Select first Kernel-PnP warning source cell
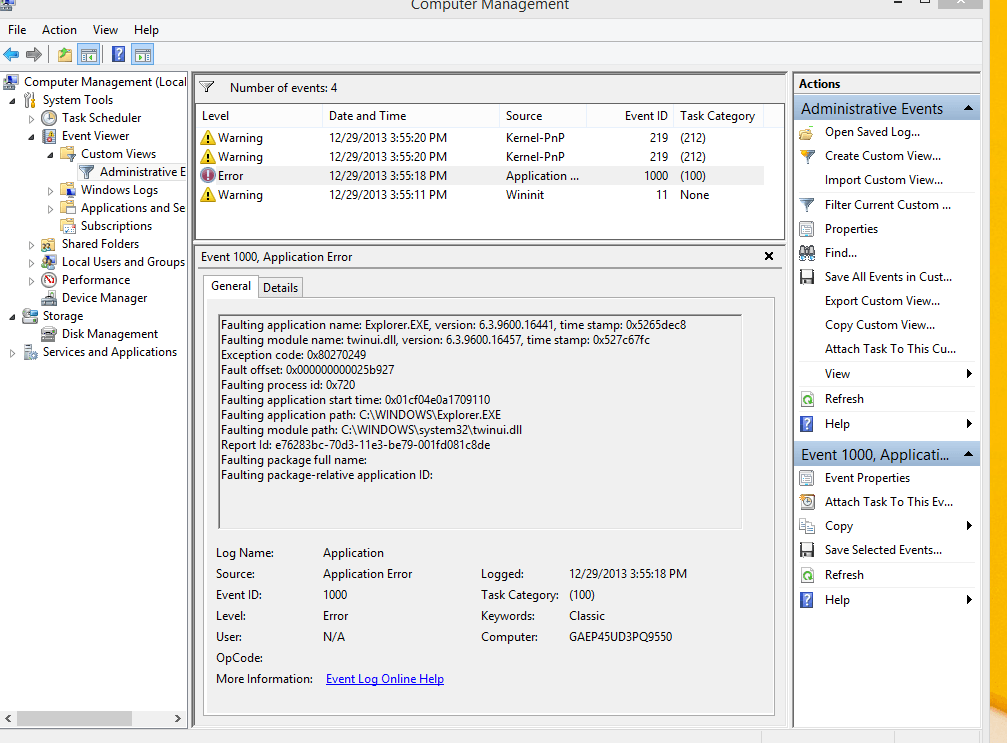 [535, 137]
